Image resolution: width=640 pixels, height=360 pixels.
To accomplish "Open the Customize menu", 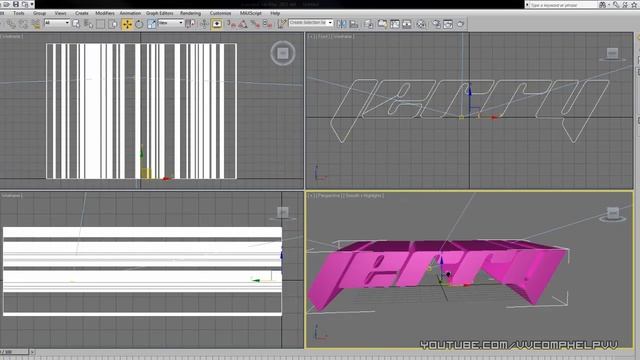I will [x=220, y=13].
